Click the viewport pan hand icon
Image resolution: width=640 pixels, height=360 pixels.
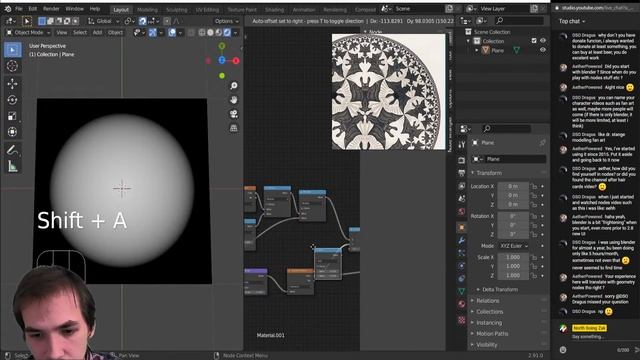coord(234,100)
